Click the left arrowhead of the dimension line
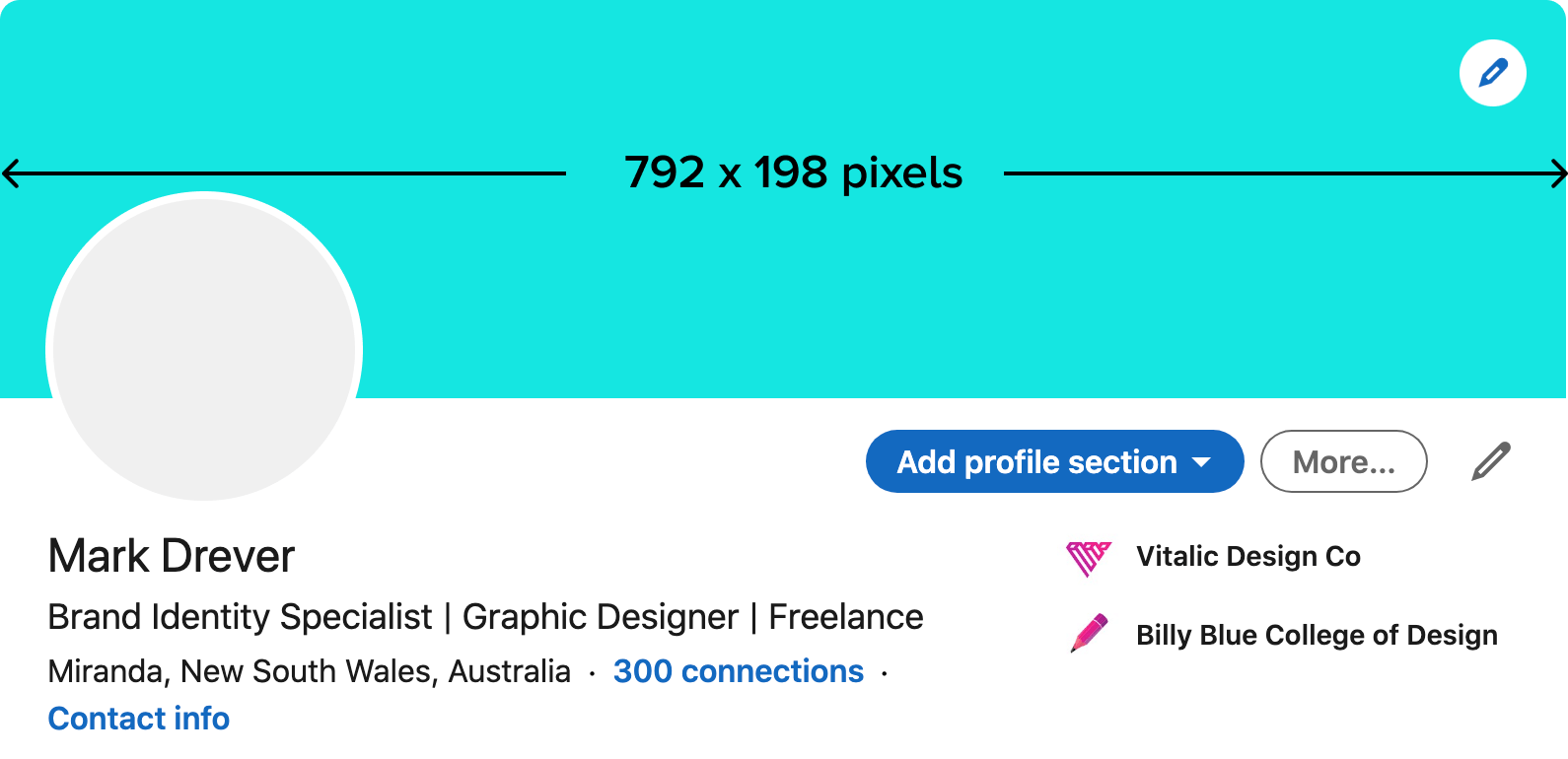Screen dimensions: 1568x759 (12, 174)
